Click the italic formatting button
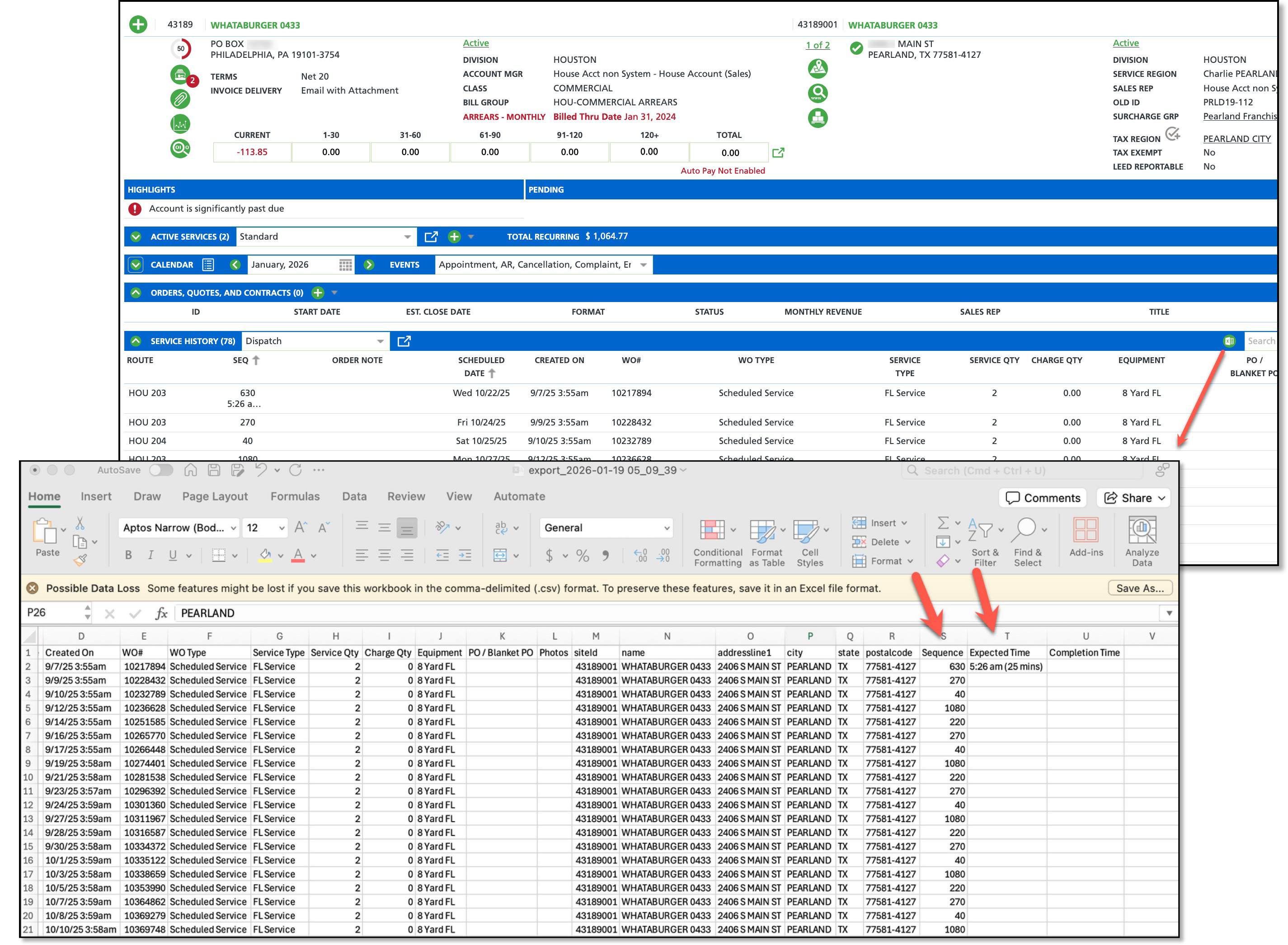The width and height of the screenshot is (1288, 945). (x=150, y=555)
